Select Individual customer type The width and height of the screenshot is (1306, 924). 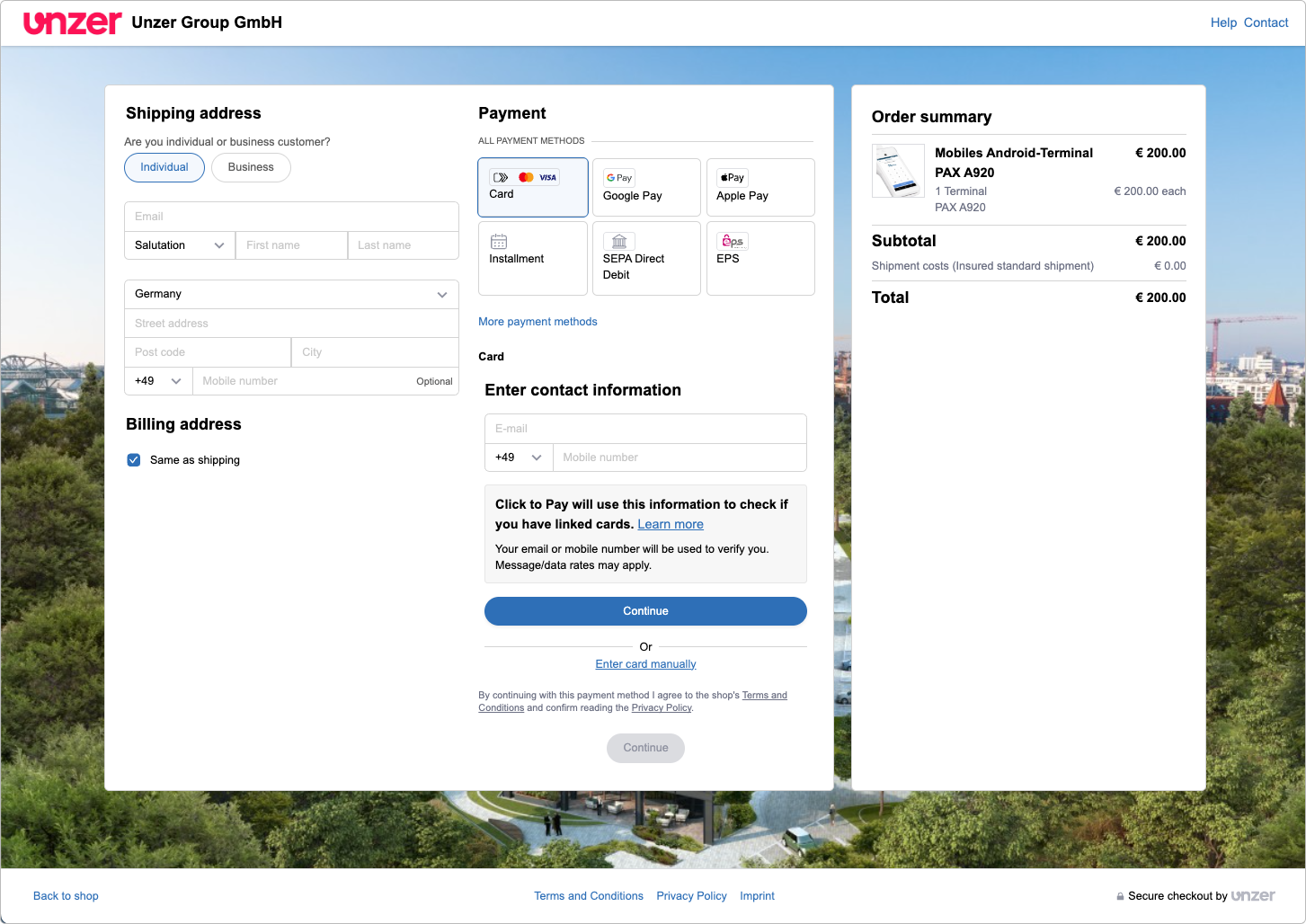pos(164,167)
